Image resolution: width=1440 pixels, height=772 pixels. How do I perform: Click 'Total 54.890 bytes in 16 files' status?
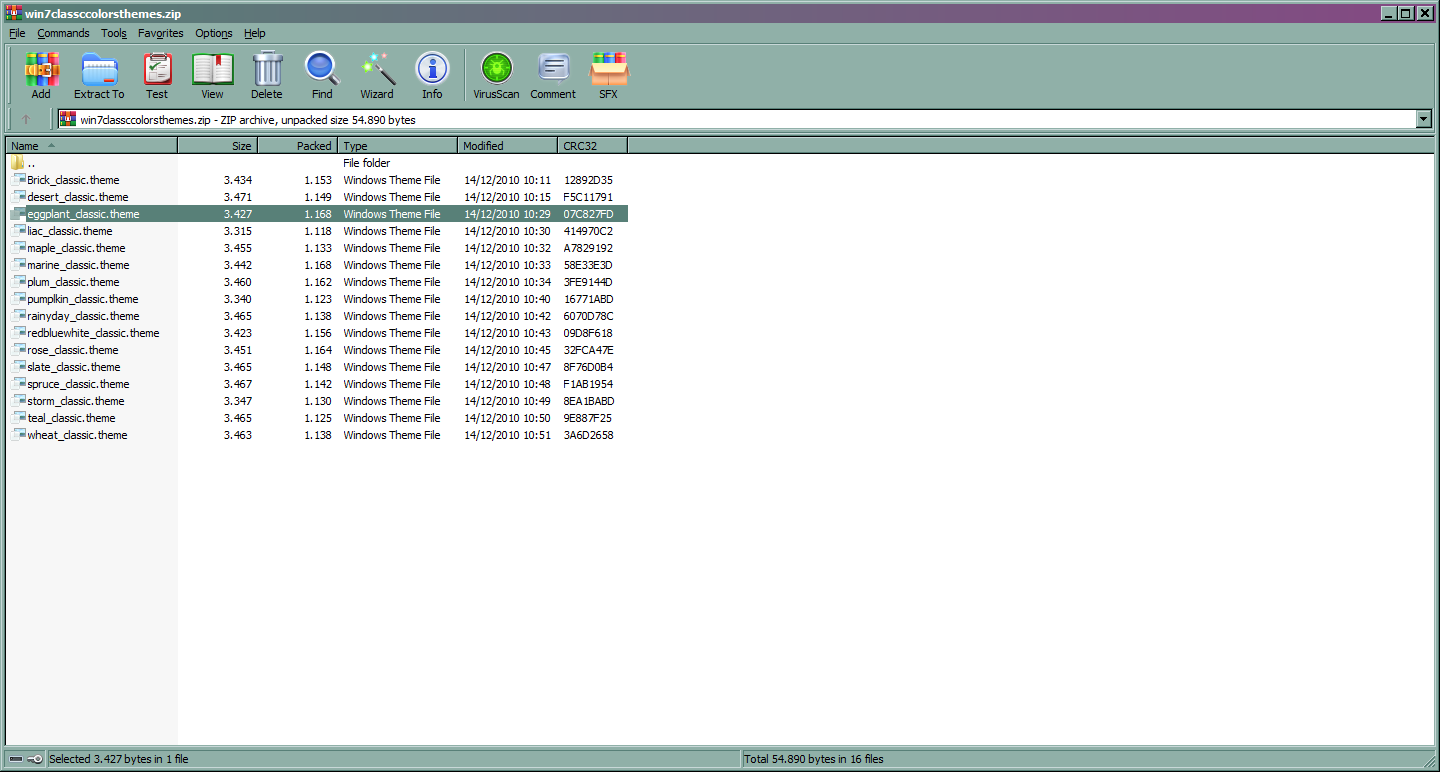pyautogui.click(x=814, y=759)
